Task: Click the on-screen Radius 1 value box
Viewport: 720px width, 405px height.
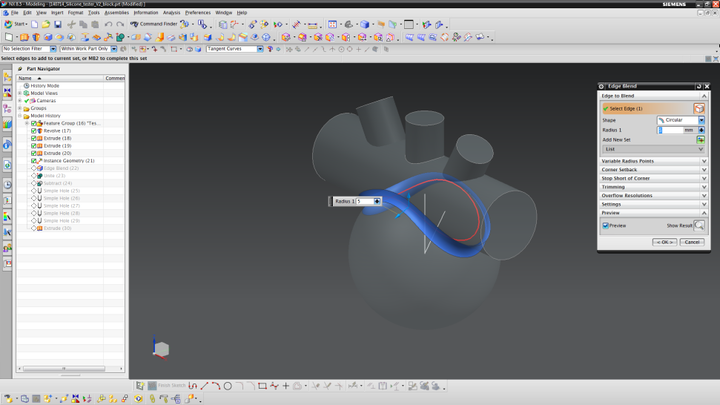Action: point(365,201)
